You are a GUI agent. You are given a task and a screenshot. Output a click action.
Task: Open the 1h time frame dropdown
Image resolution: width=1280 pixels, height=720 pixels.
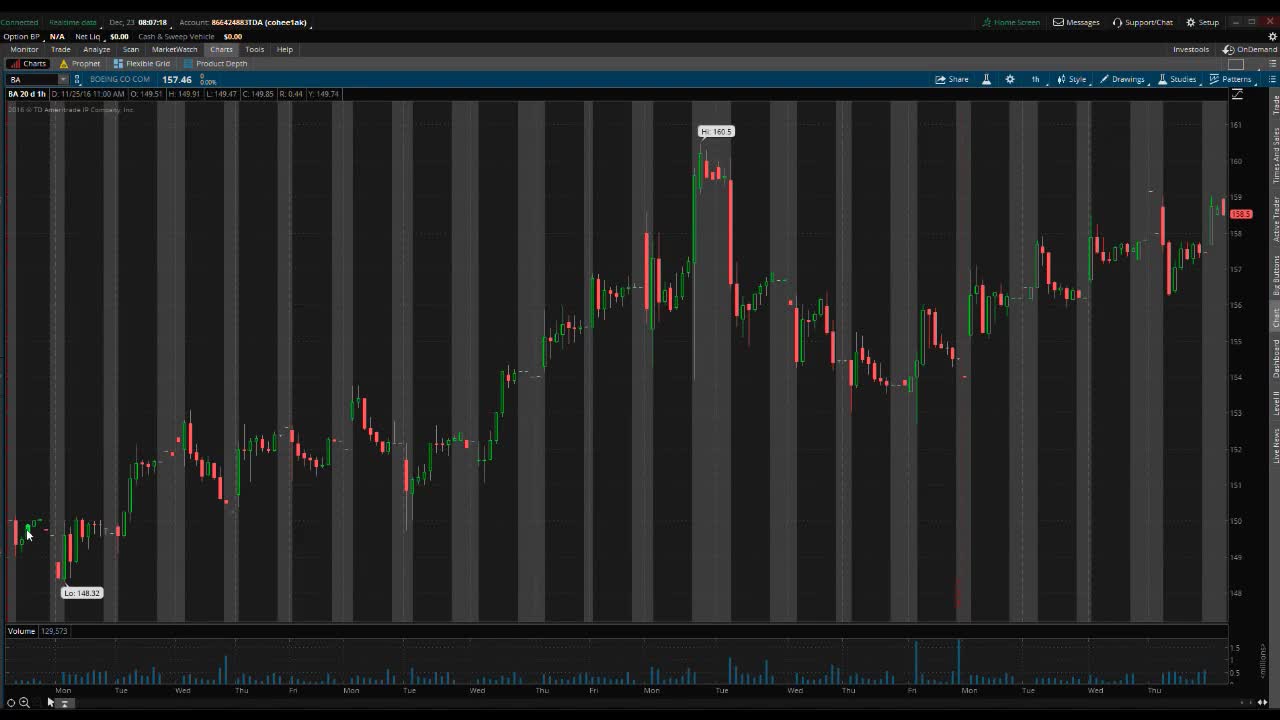click(1035, 79)
